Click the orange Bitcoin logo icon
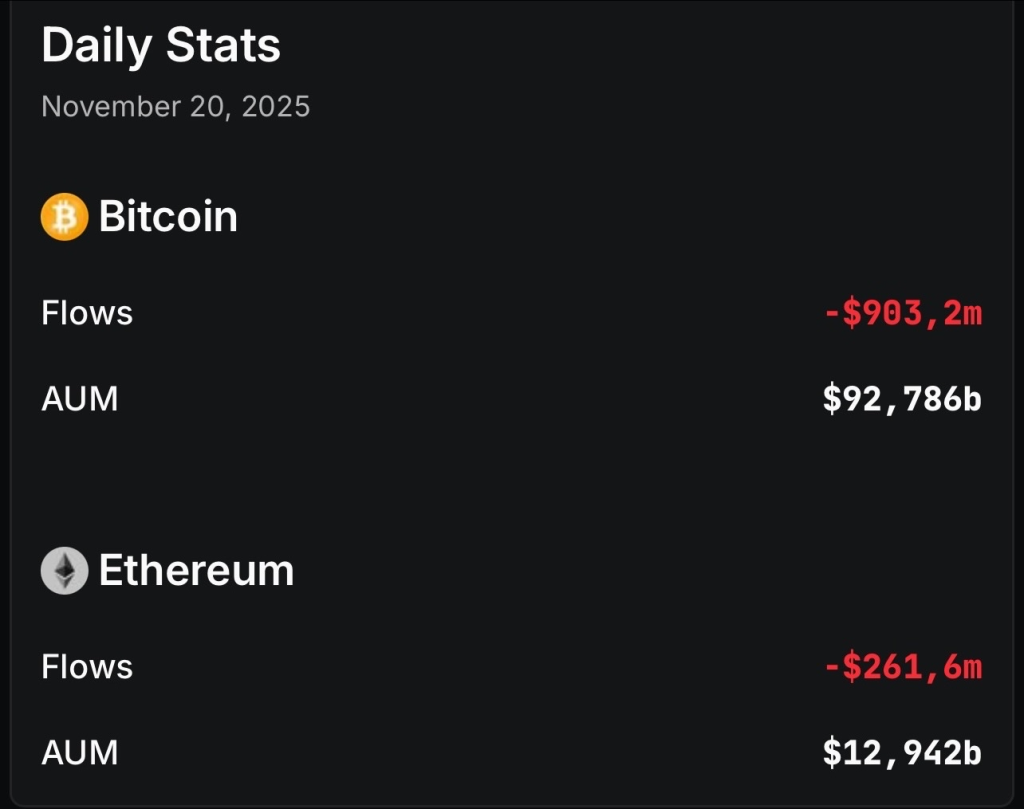The height and width of the screenshot is (809, 1024). pyautogui.click(x=64, y=217)
